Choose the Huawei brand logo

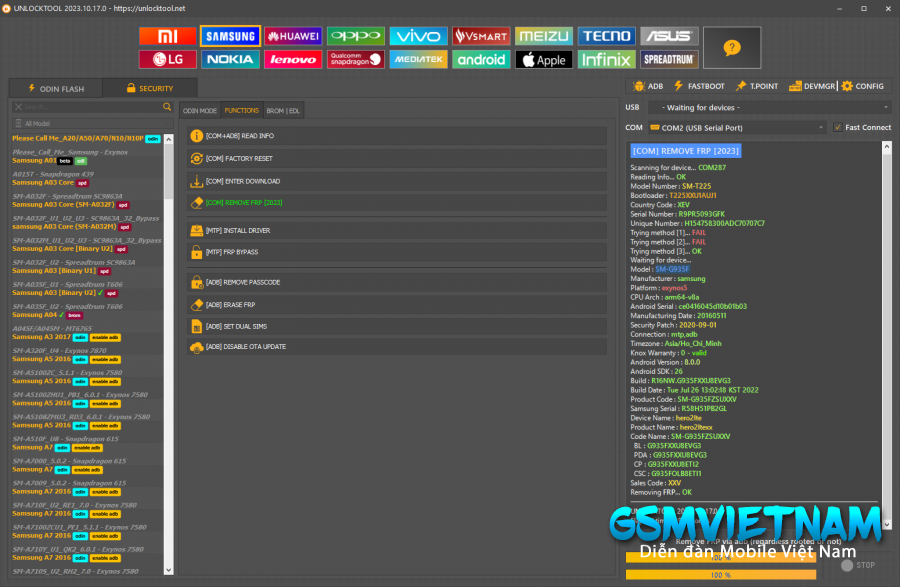tap(293, 36)
